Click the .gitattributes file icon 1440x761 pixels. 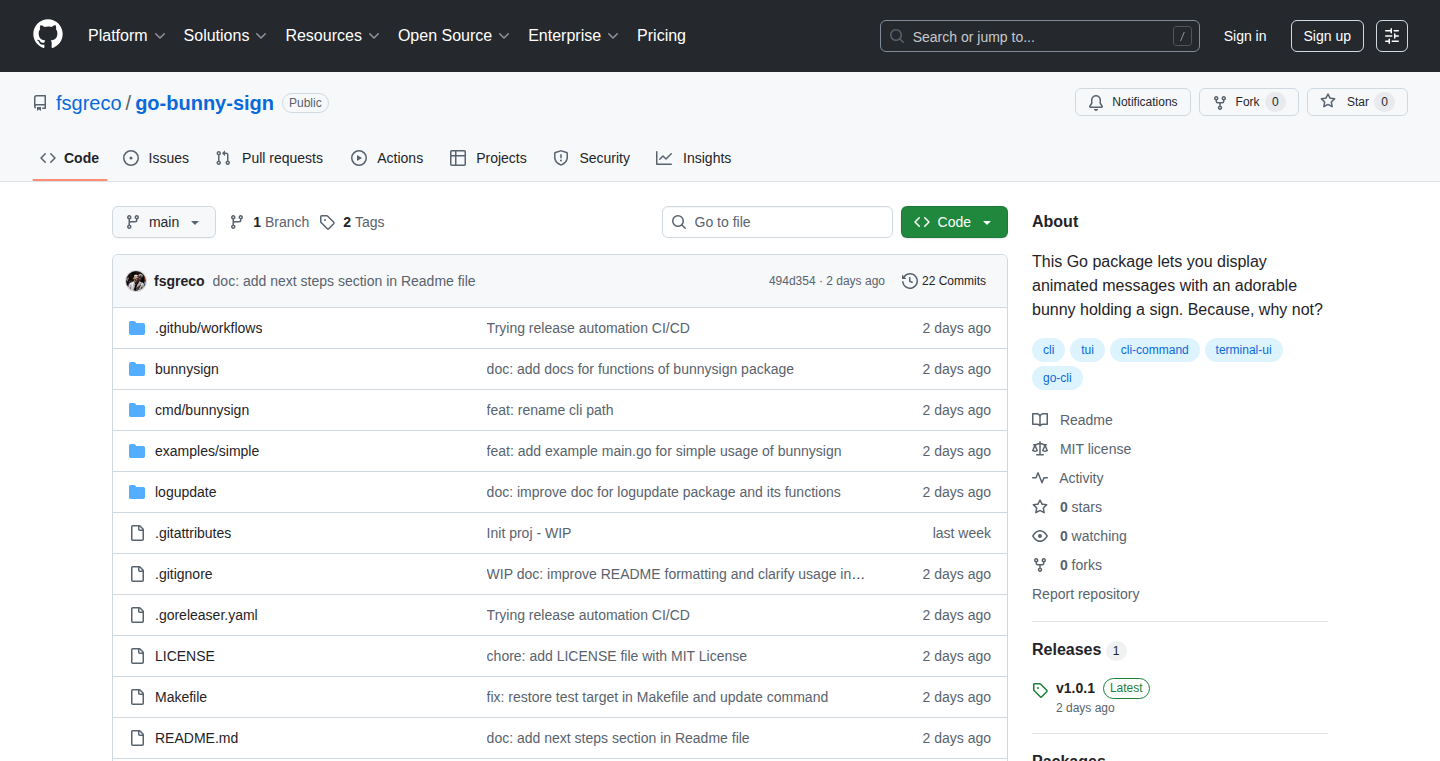(x=137, y=533)
